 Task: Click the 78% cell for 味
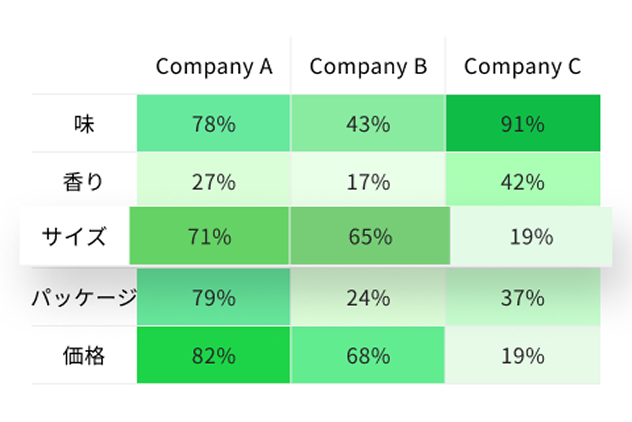click(x=214, y=124)
